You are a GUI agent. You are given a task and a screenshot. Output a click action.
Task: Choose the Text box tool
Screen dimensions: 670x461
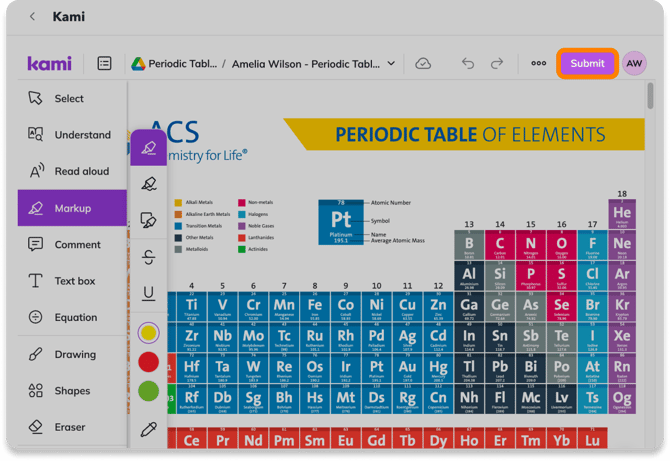[72, 281]
